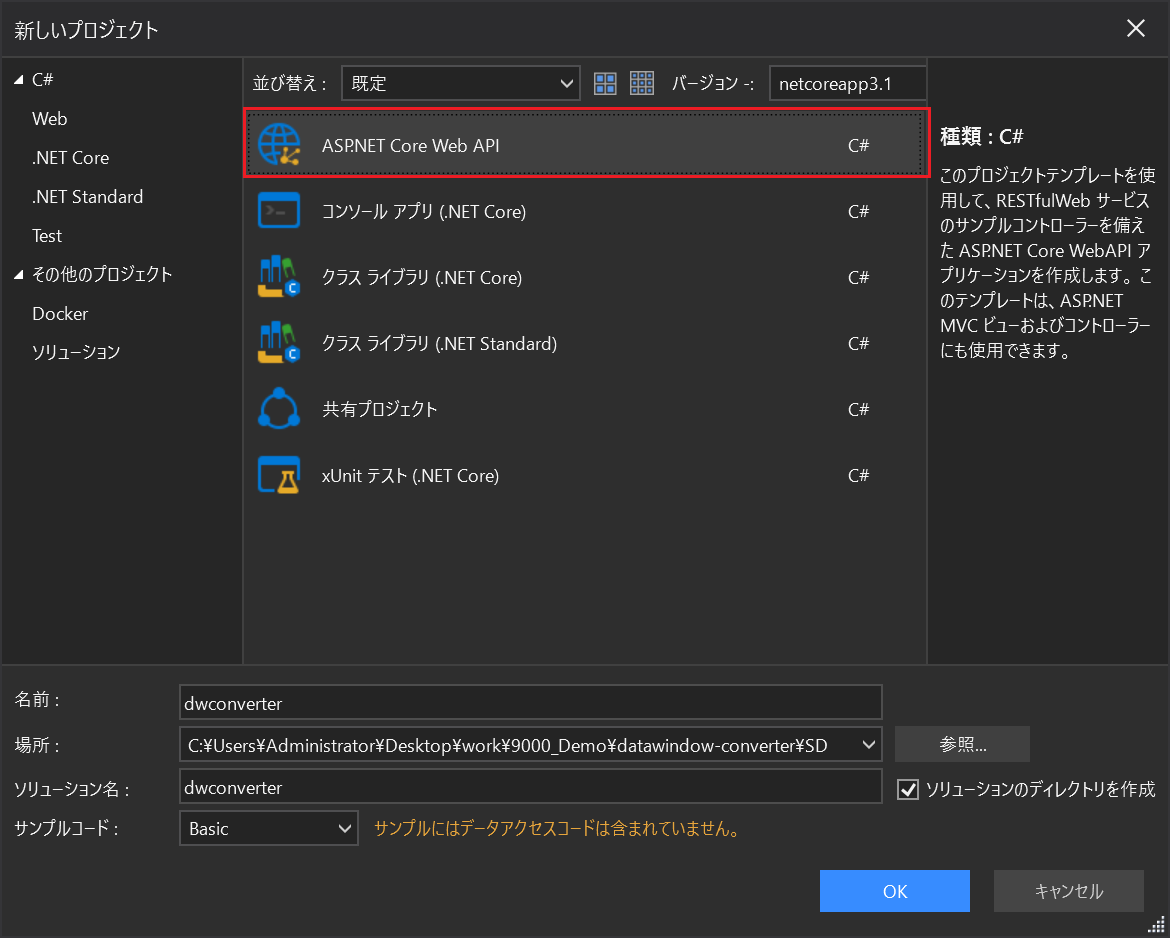1170x938 pixels.
Task: Click the xUnit test project icon
Action: coord(279,475)
